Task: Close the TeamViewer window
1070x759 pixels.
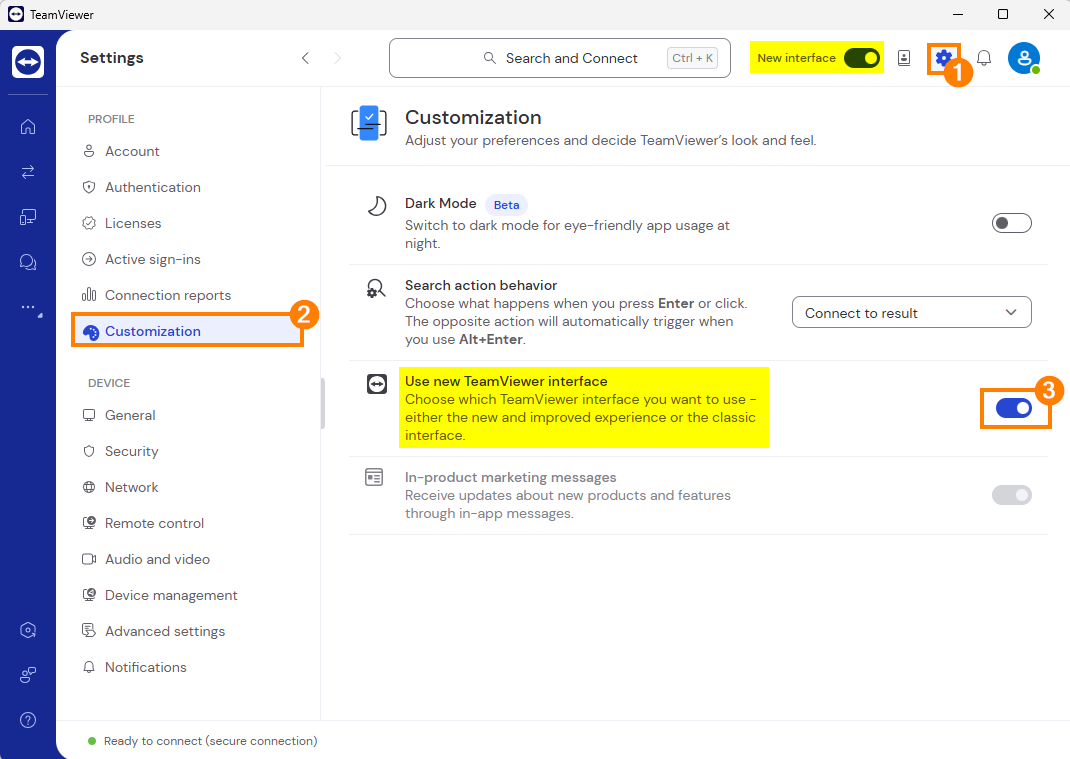Action: tap(1049, 14)
